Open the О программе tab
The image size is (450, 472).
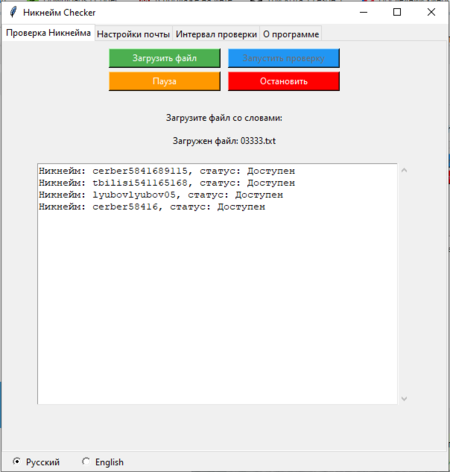point(291,34)
